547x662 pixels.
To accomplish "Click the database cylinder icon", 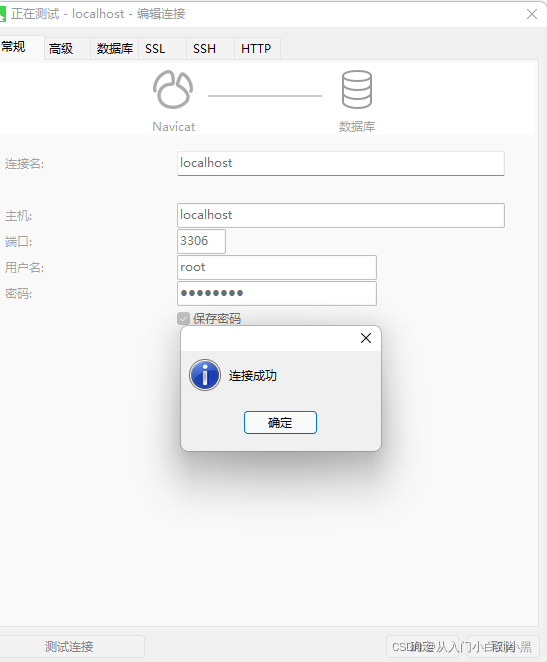I will [x=357, y=90].
